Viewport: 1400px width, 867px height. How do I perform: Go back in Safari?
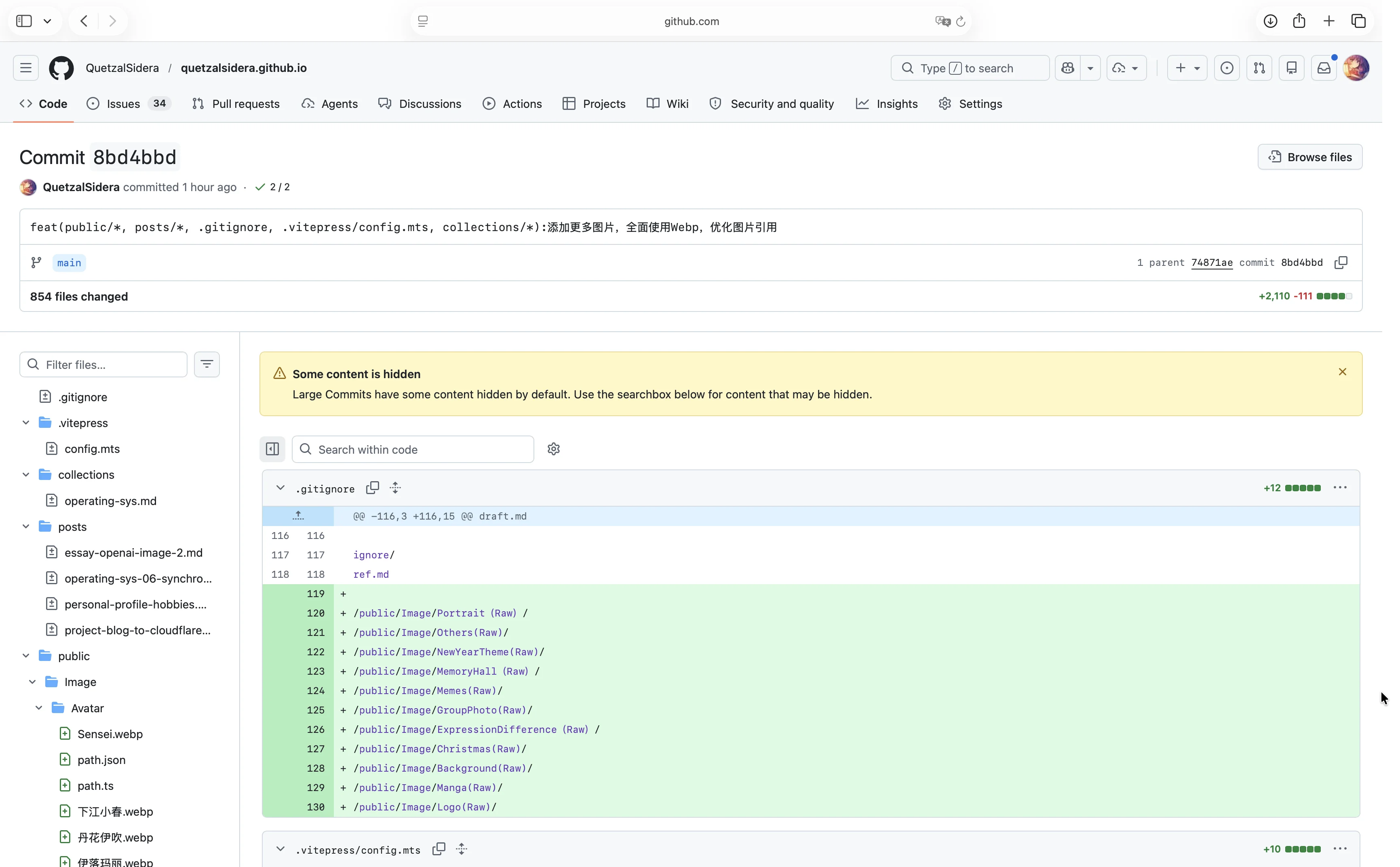click(84, 21)
